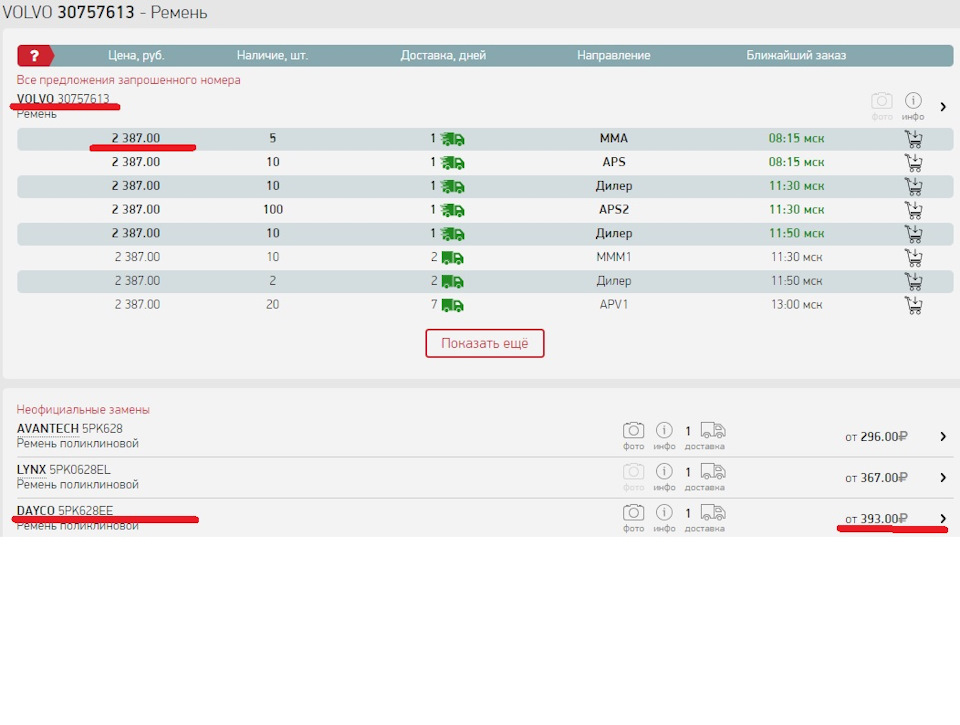Expand the DAYCO 5PK628EE offer chevron
Screen dimensions: 960x725
tap(942, 518)
